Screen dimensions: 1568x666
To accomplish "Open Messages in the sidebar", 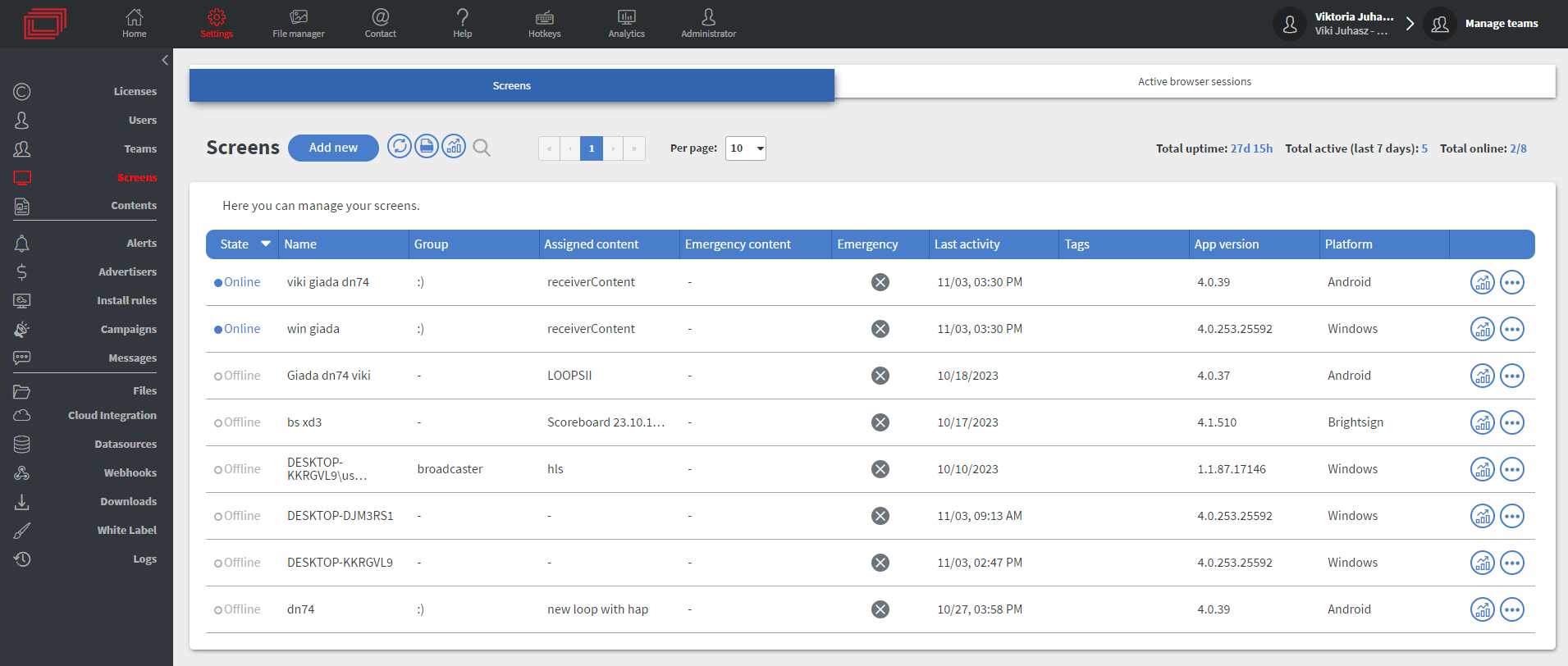I will [85, 358].
